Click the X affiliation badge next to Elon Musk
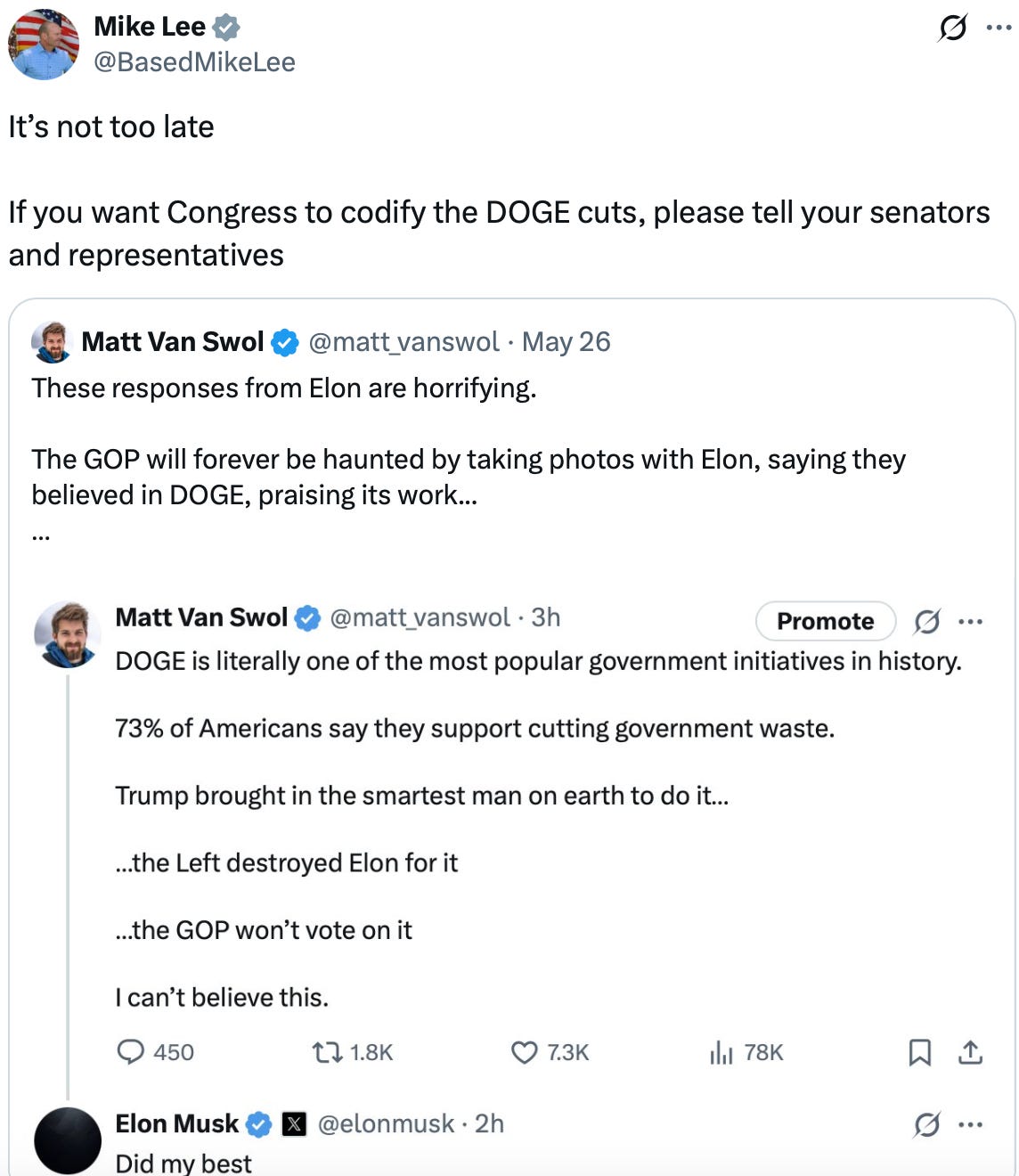The width and height of the screenshot is (1019, 1176). click(x=294, y=1124)
